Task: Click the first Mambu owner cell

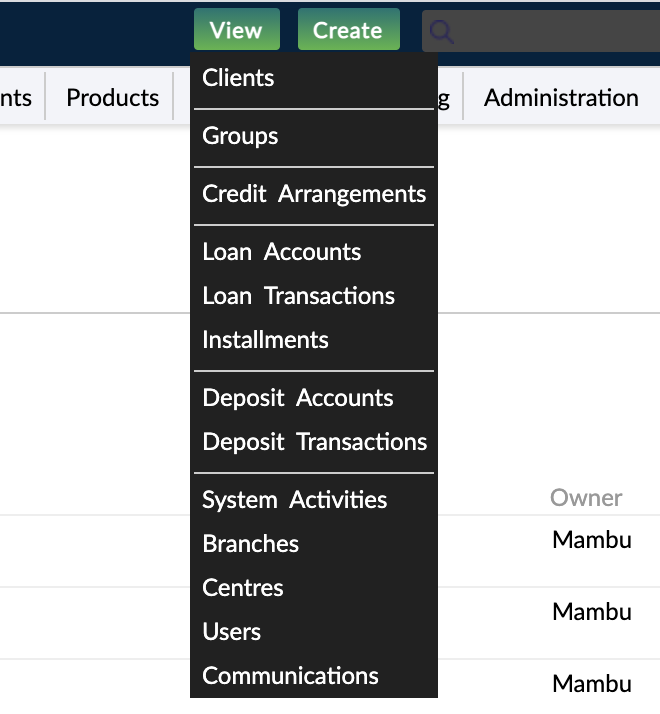Action: [592, 540]
